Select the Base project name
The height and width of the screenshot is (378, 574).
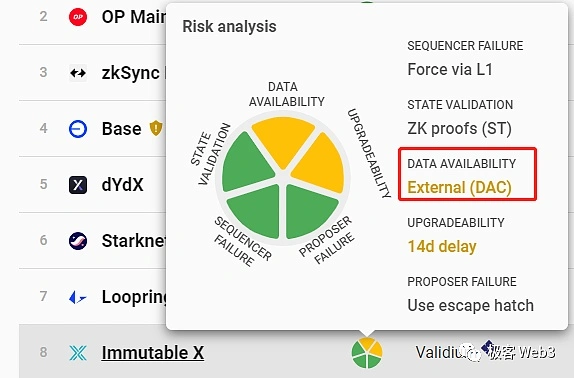tap(122, 129)
